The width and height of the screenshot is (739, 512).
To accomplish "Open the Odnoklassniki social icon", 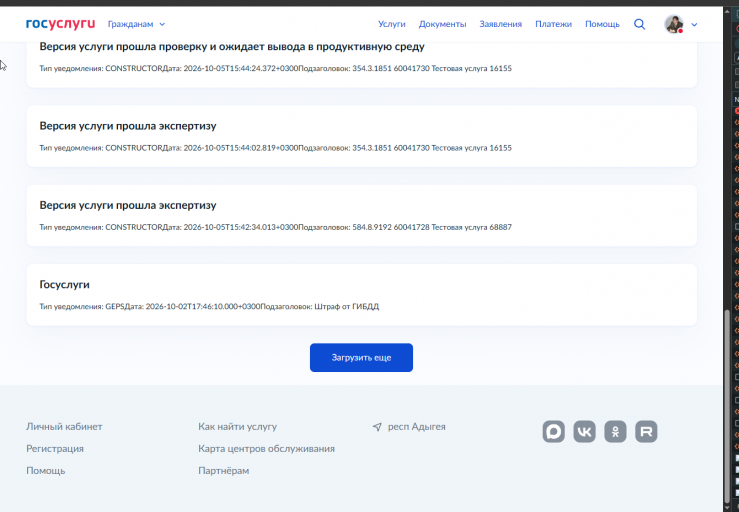I will pyautogui.click(x=616, y=431).
